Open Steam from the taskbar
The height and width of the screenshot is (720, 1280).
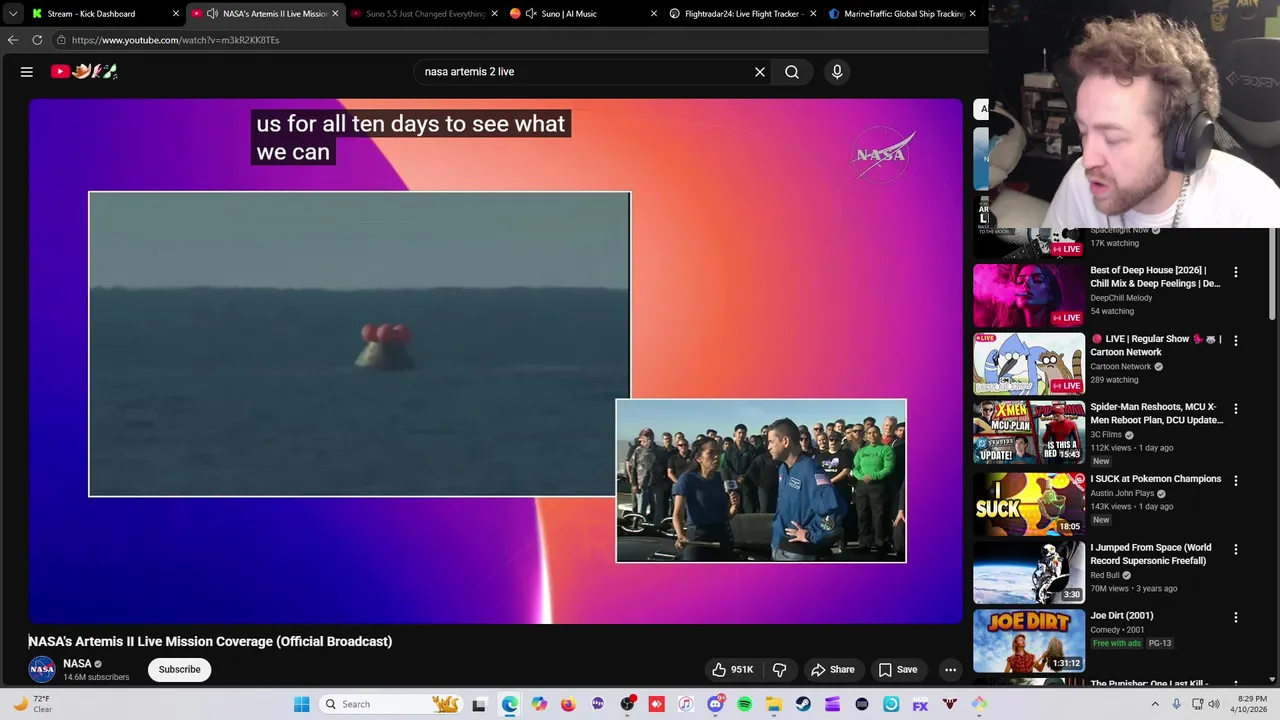click(803, 704)
